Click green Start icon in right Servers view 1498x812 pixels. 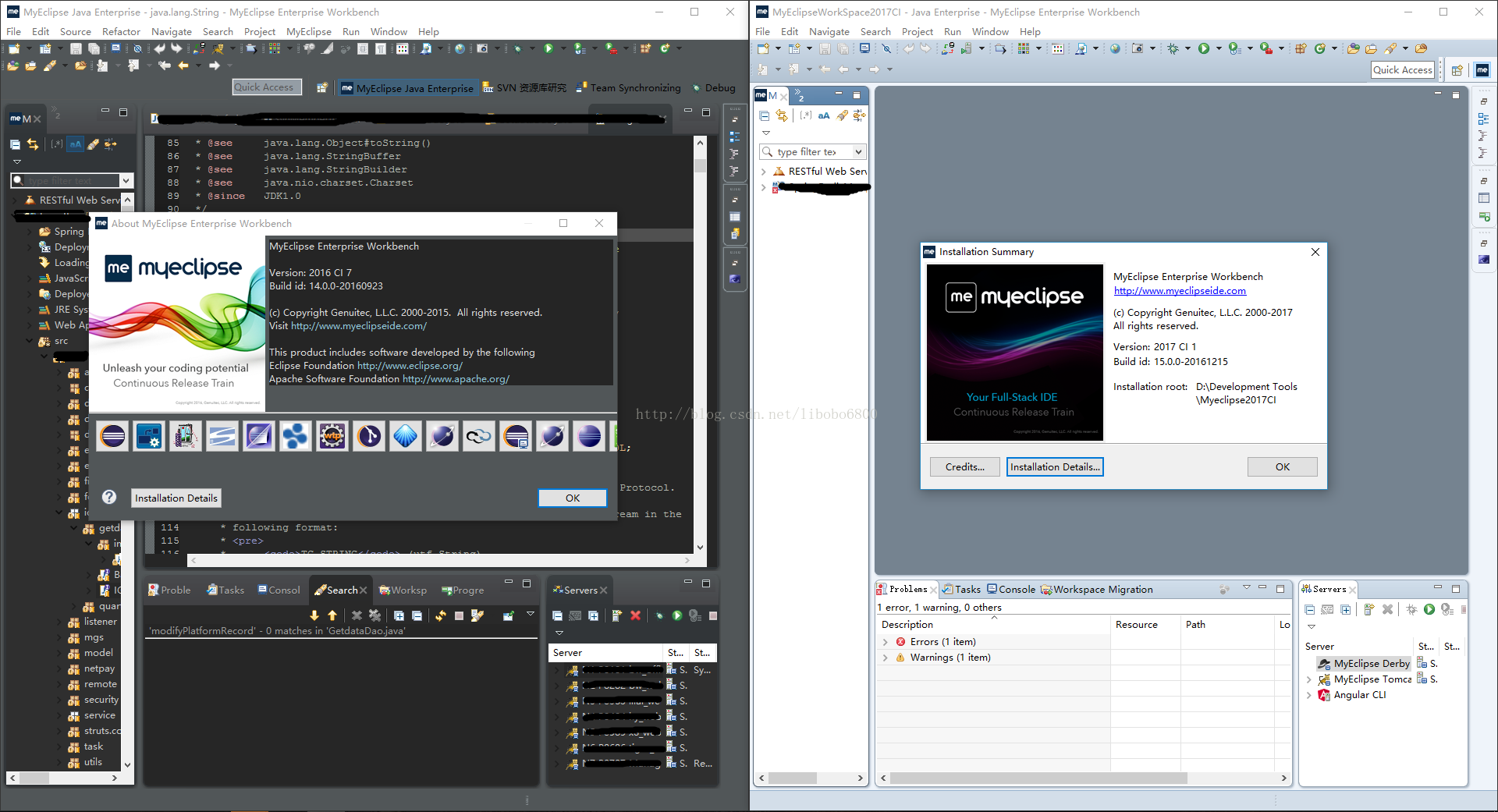pyautogui.click(x=1429, y=609)
